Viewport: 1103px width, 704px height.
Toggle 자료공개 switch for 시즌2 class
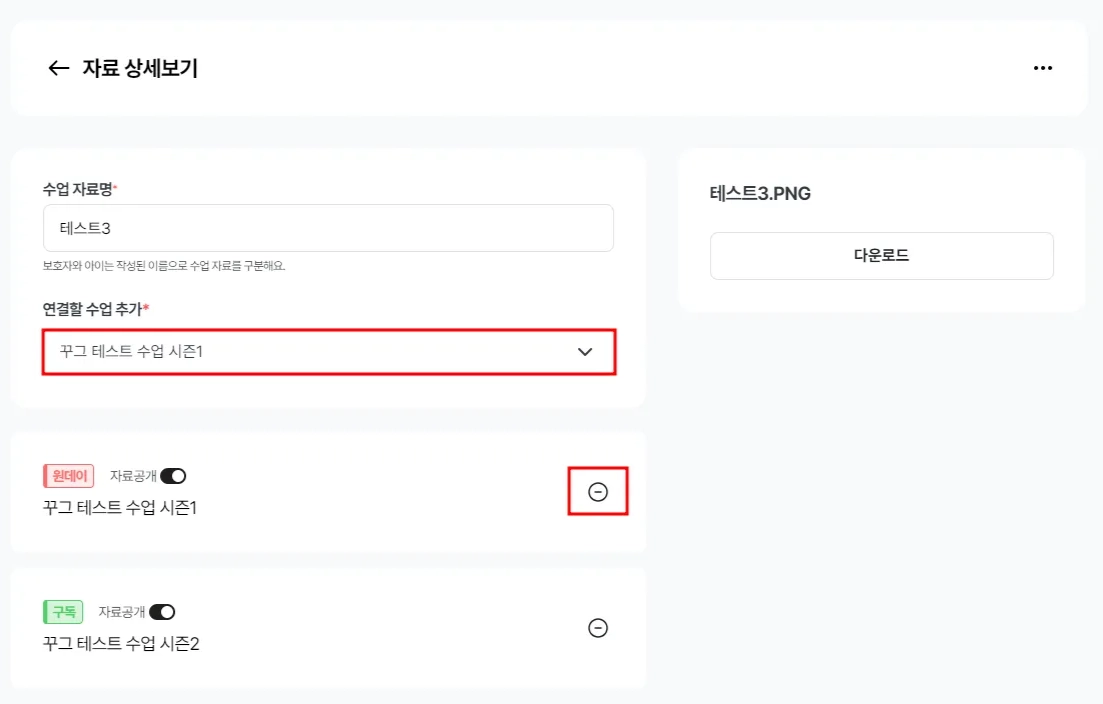[x=162, y=612]
